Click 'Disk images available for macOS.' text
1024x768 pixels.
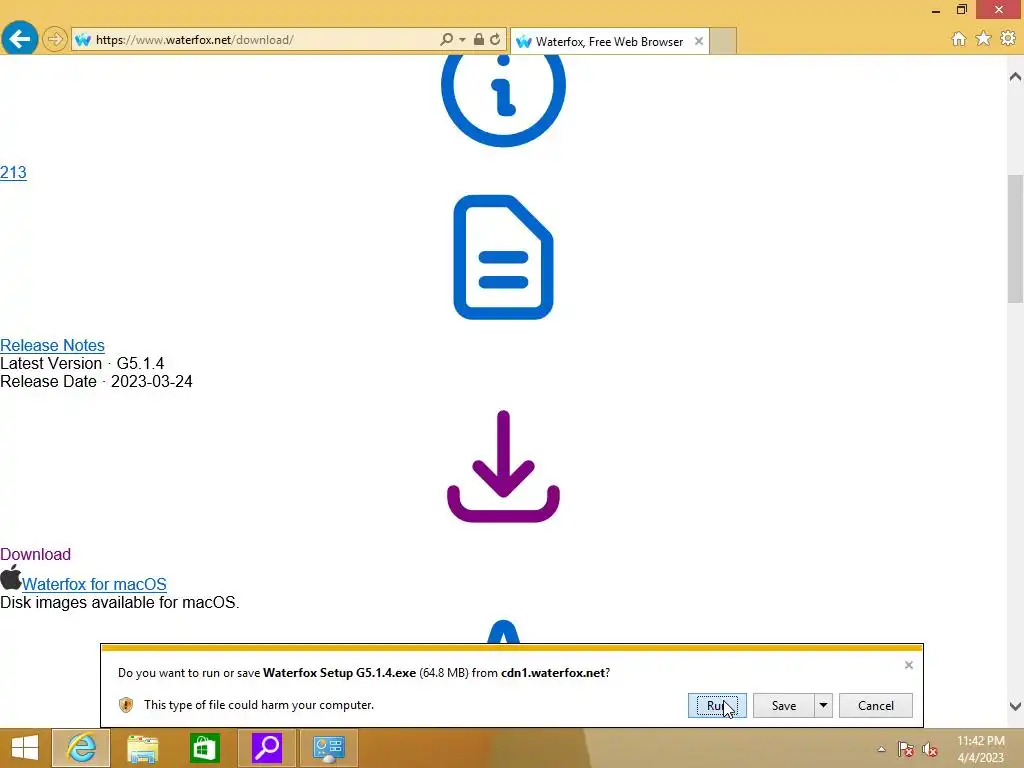pos(120,602)
